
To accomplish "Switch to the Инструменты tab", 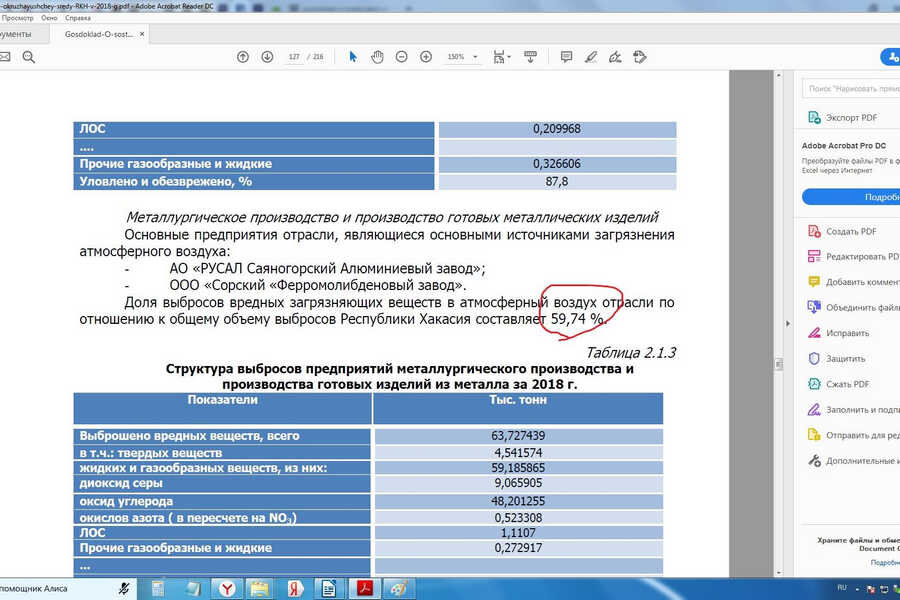I will pos(15,34).
